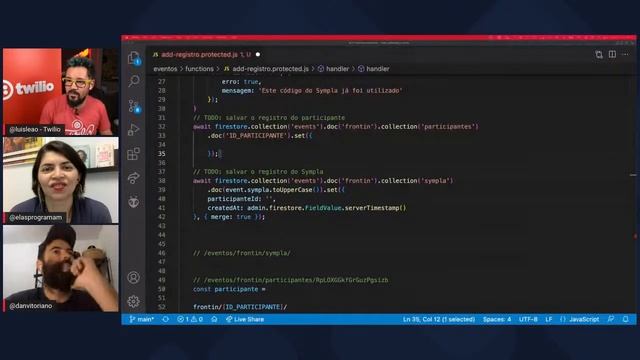Open the Accounts icon in activity bar

pyautogui.click(x=133, y=278)
